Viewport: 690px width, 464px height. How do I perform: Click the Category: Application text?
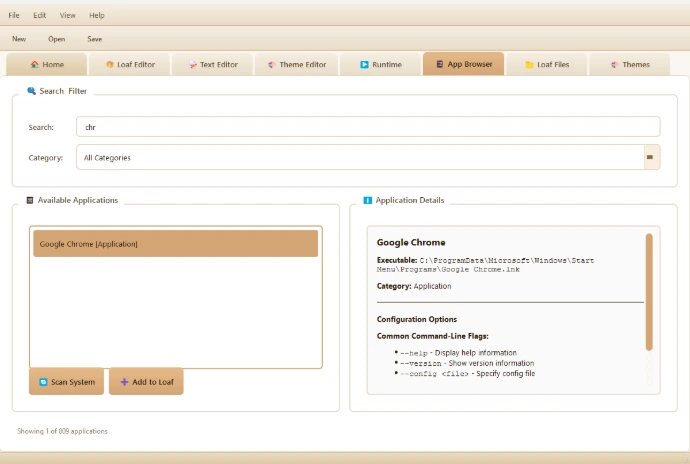pyautogui.click(x=414, y=286)
